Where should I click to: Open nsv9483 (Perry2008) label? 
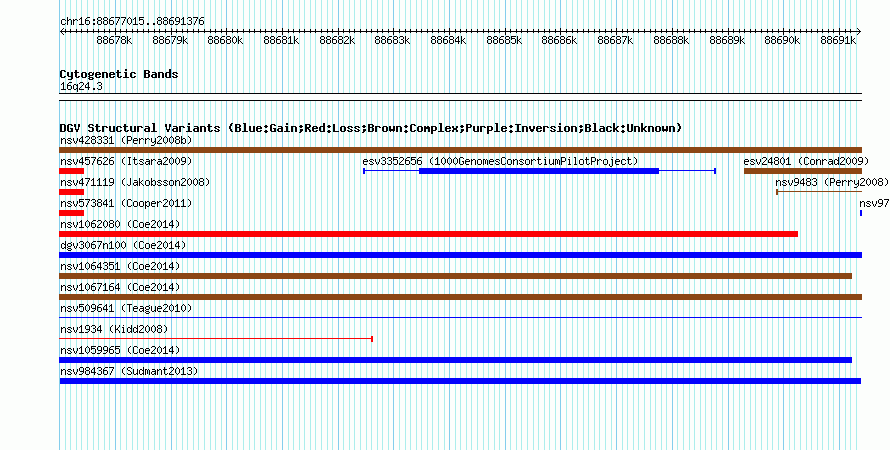click(832, 182)
